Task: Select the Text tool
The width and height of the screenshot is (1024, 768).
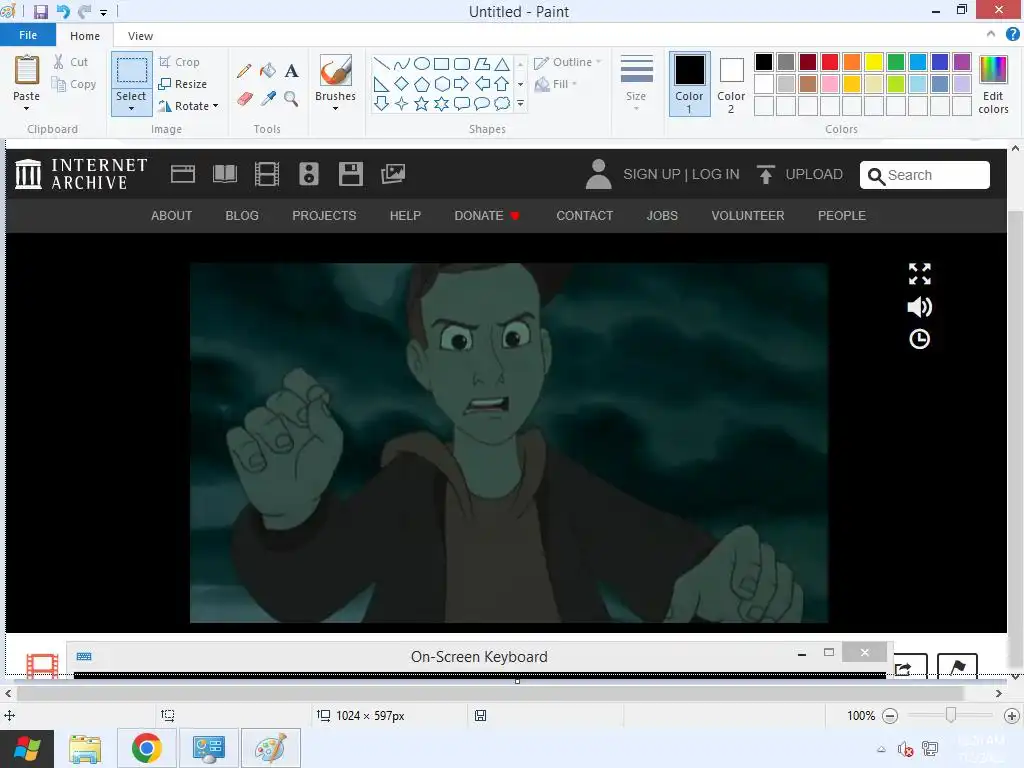Action: click(291, 71)
